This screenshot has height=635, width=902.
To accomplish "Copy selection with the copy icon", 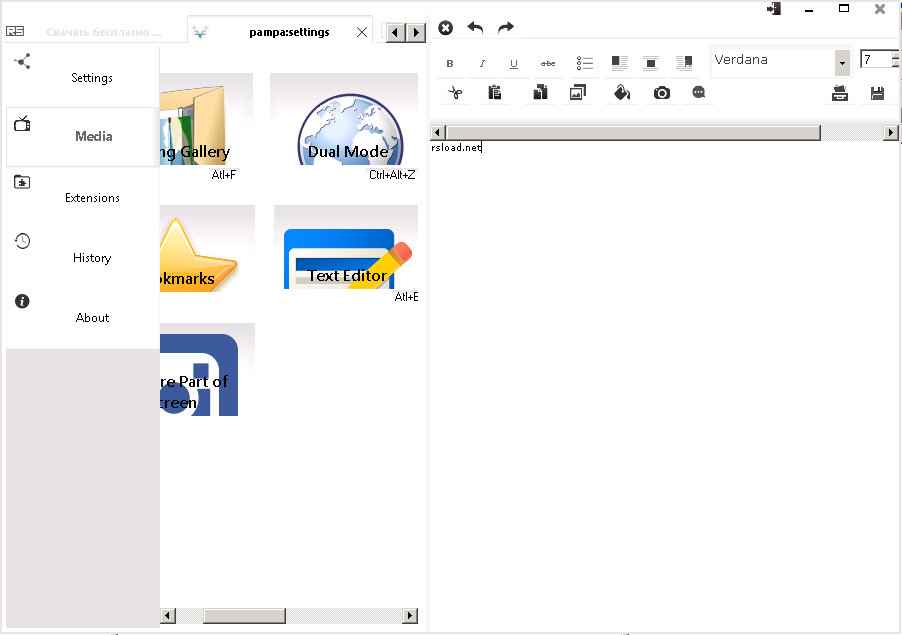I will [x=540, y=92].
